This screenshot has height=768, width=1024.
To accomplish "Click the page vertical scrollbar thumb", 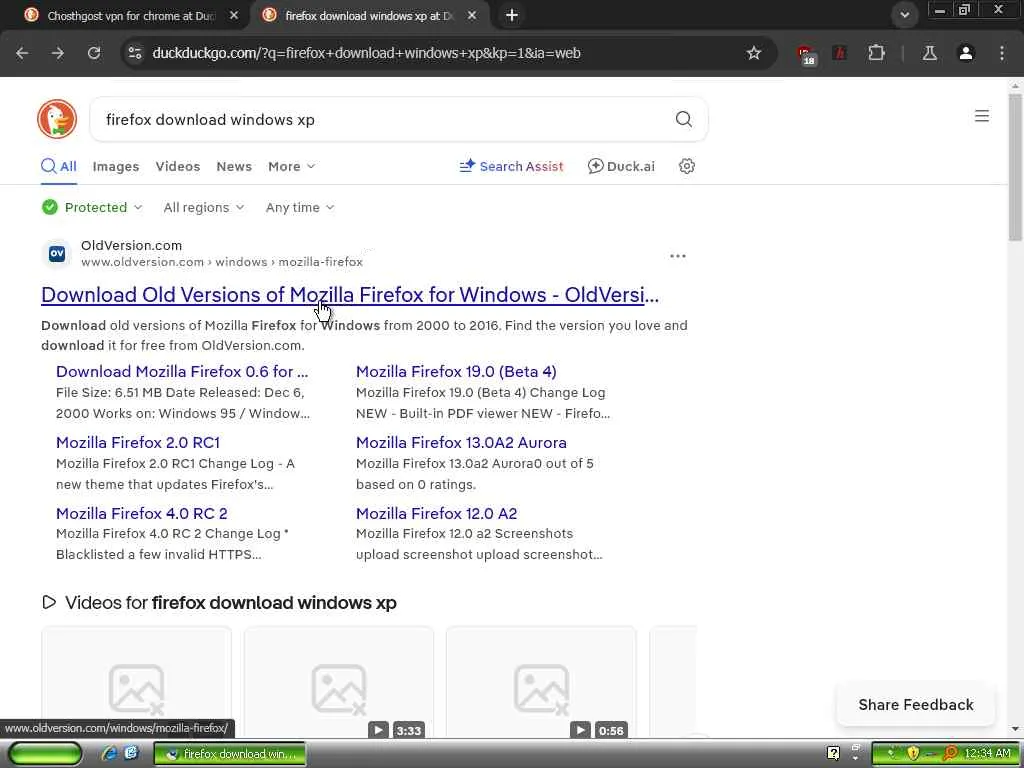I will coord(1015,167).
